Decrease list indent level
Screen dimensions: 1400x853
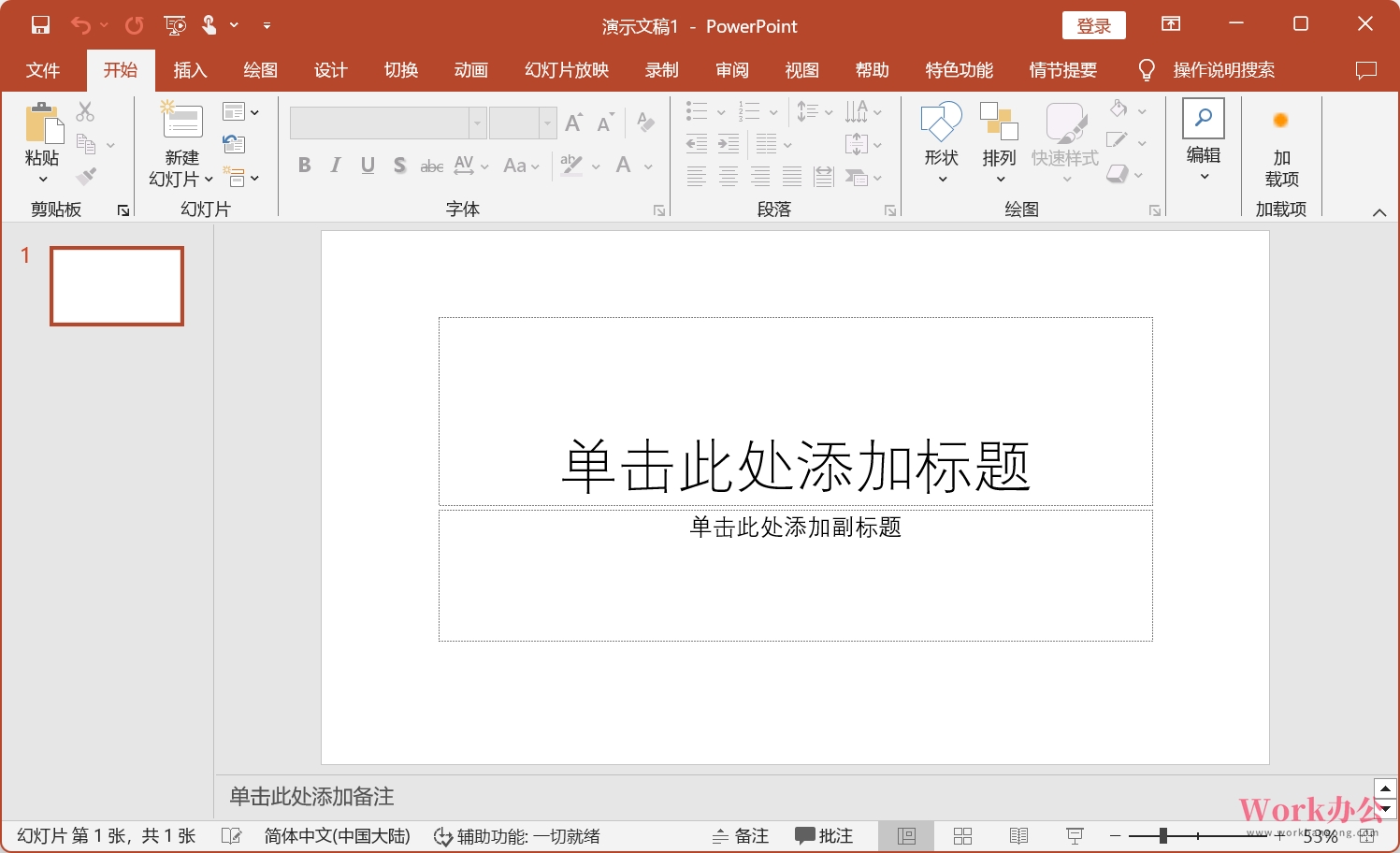[x=697, y=144]
